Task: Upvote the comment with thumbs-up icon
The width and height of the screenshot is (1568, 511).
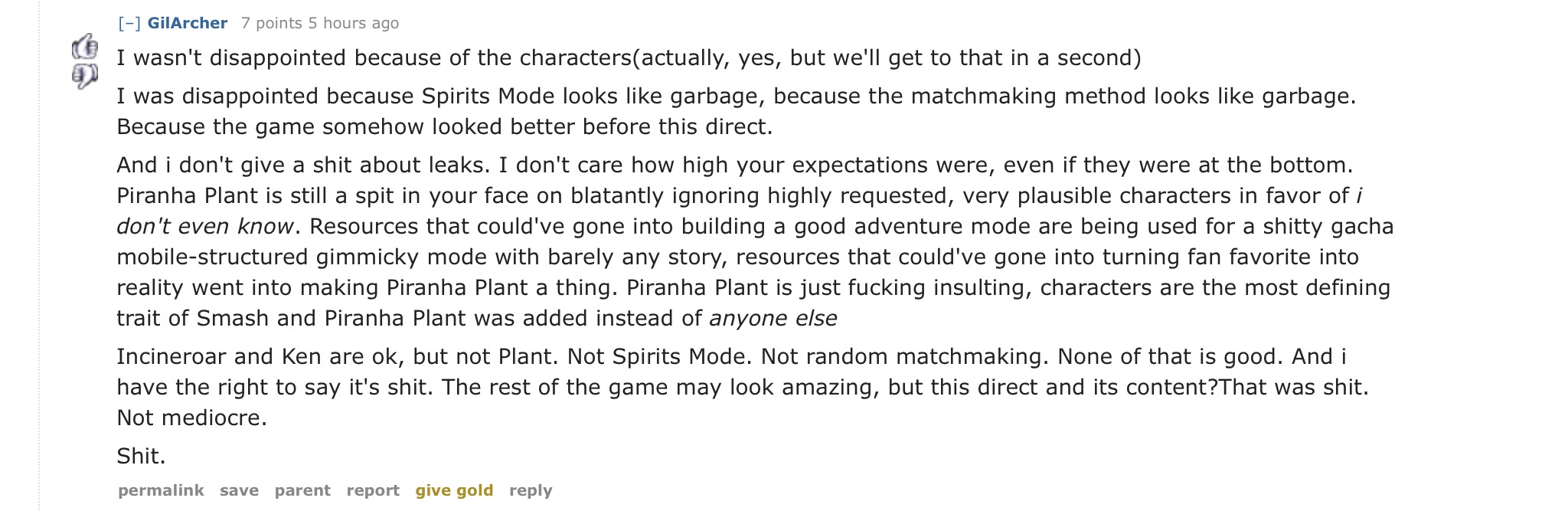Action: (85, 47)
